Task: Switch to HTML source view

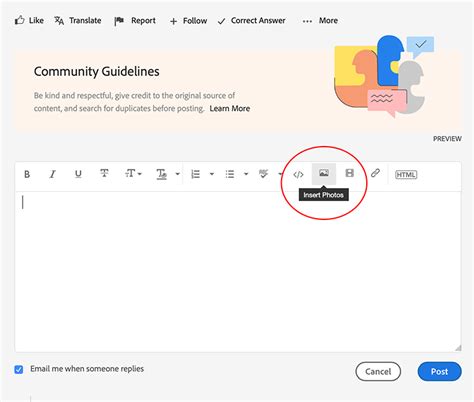Action: 406,174
